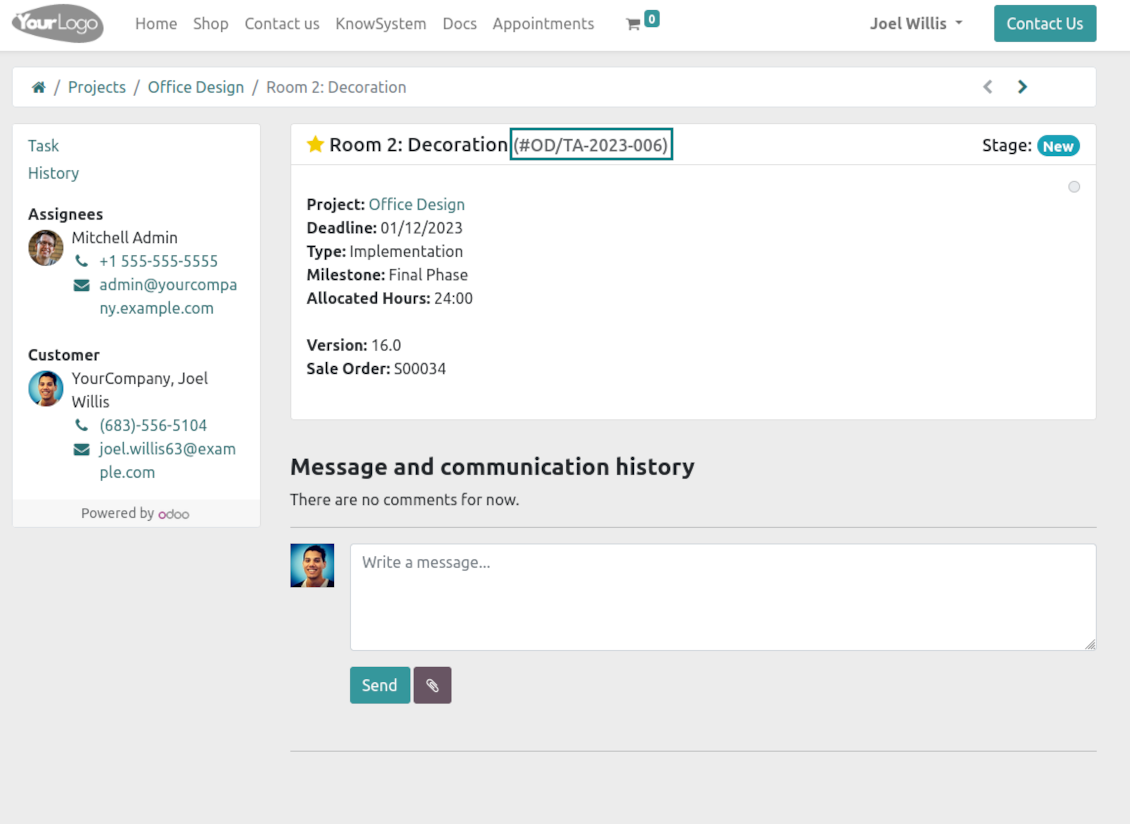
Task: Open the Appointments menu item
Action: tap(543, 24)
